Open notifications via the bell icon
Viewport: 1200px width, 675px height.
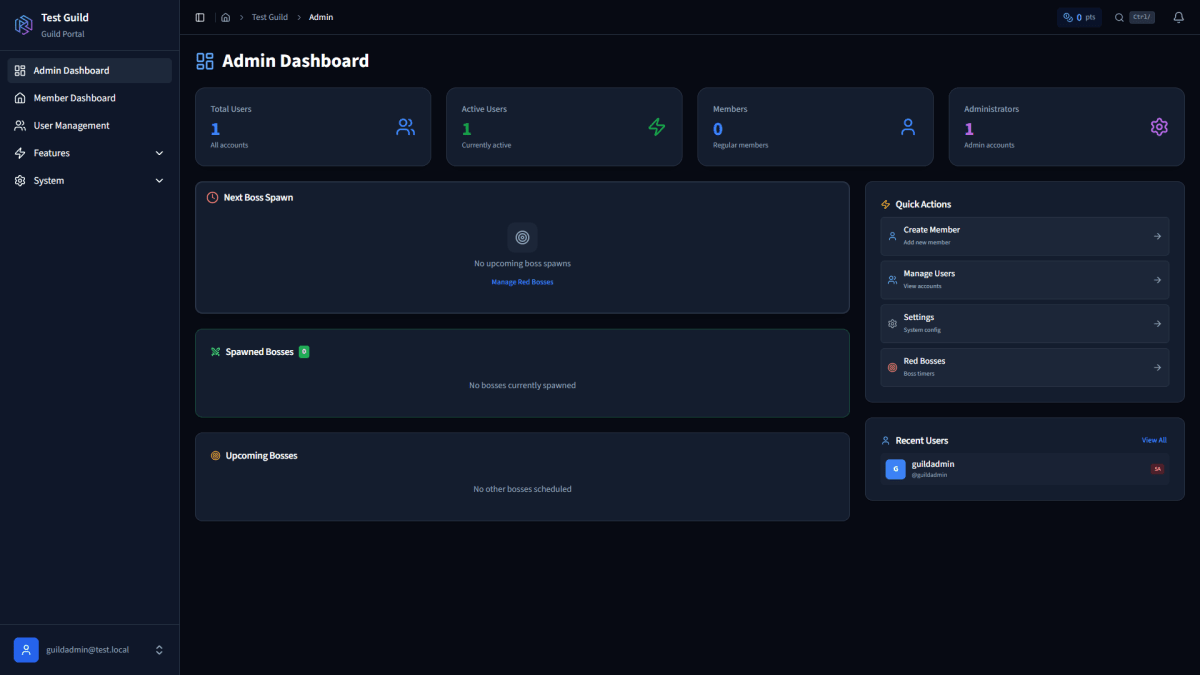pos(1178,17)
